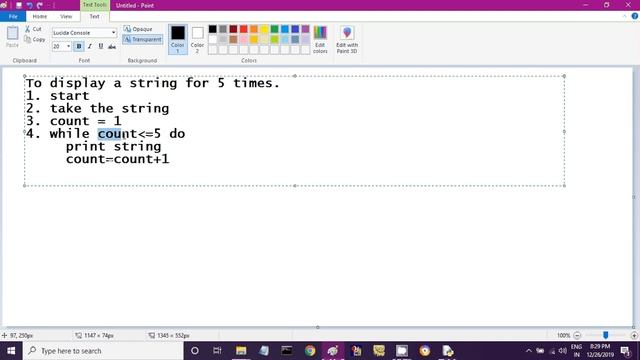Toggle Underline formatting

click(101, 47)
